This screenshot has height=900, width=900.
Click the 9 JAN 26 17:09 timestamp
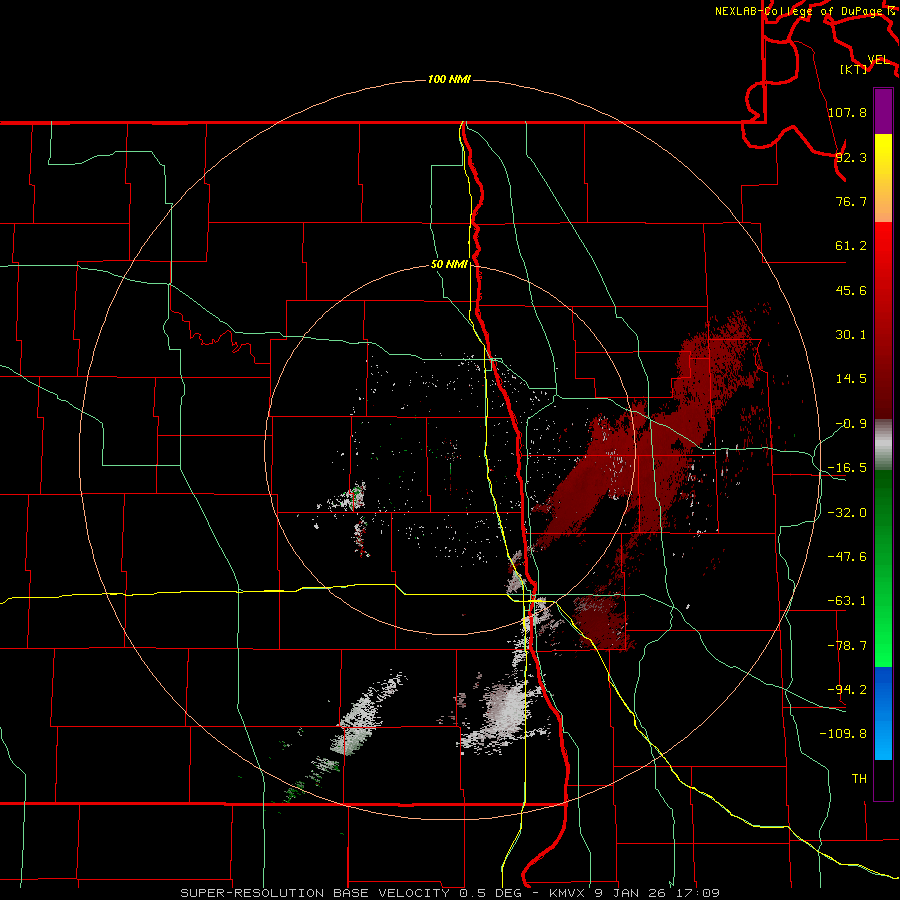click(657, 893)
